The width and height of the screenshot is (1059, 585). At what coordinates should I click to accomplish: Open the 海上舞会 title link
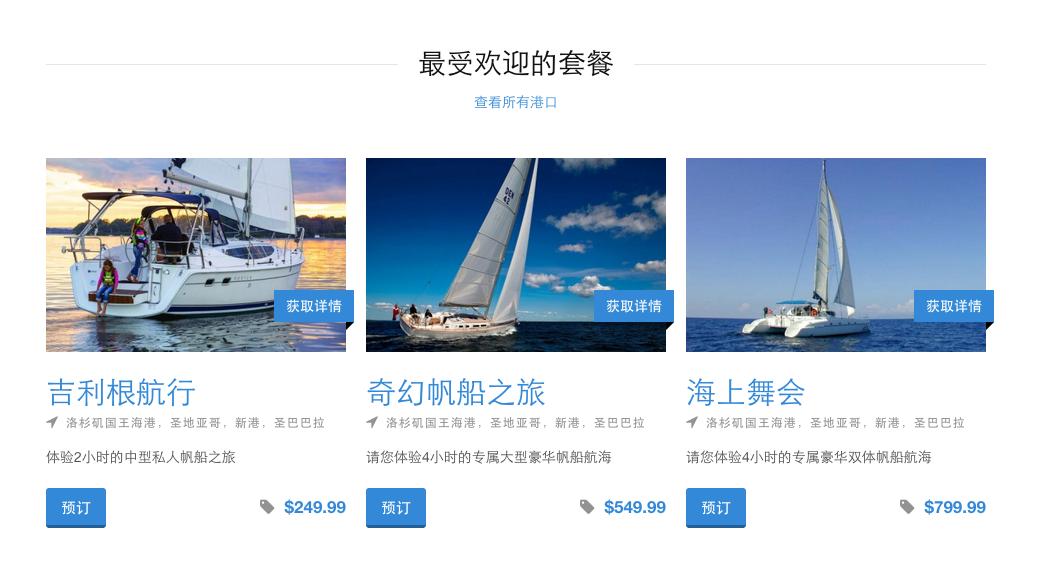click(746, 392)
